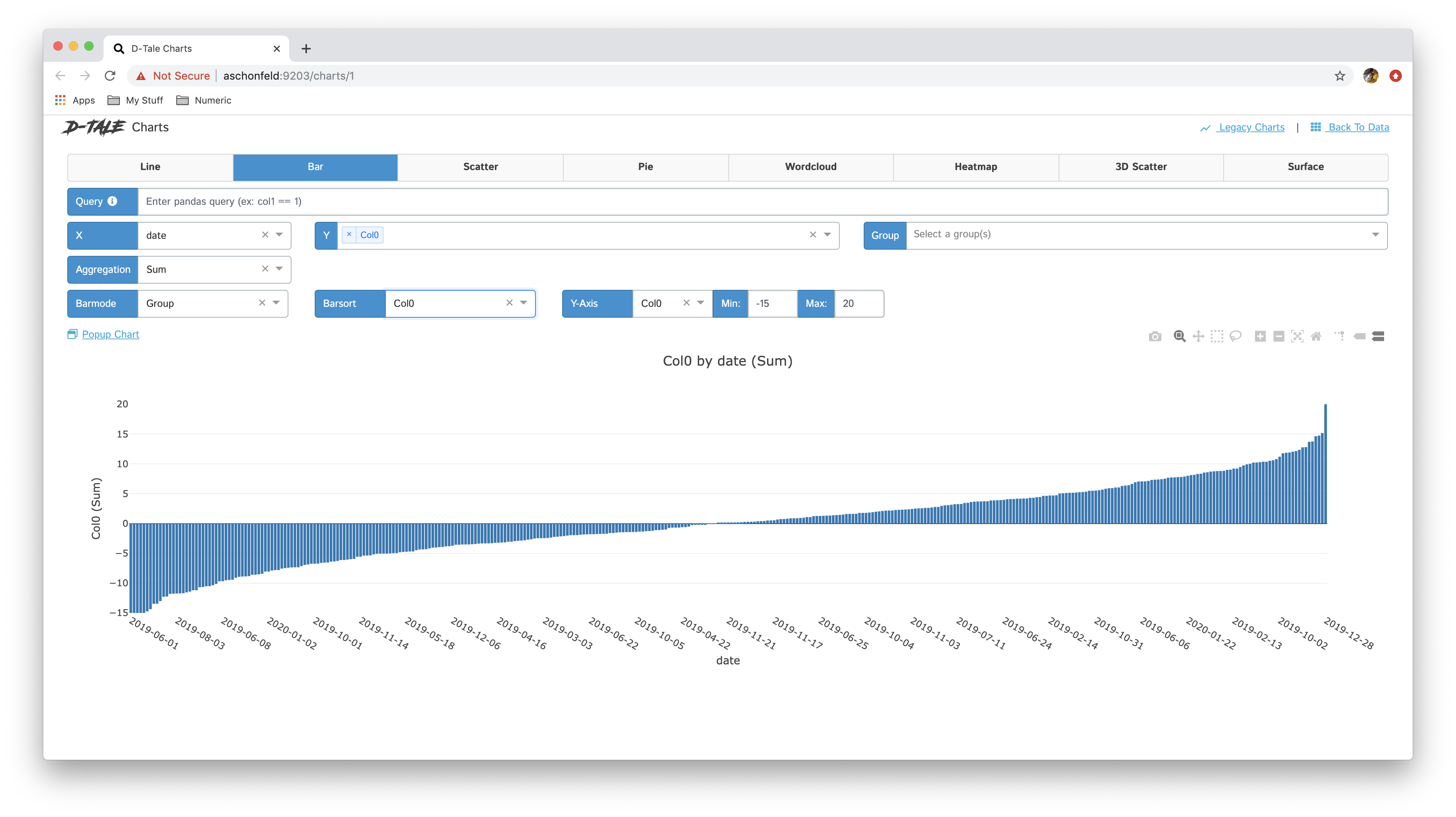Expand the Group selection dropdown
Image resolution: width=1456 pixels, height=817 pixels.
pos(1375,235)
